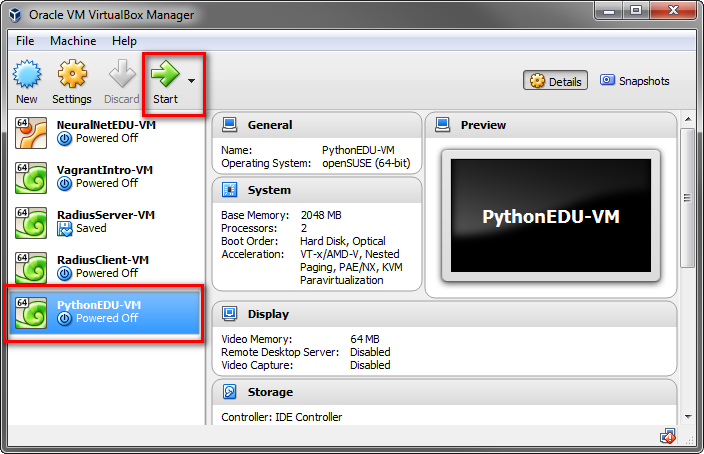Image resolution: width=704 pixels, height=454 pixels.
Task: Click the General section monitor icon
Action: 229,125
